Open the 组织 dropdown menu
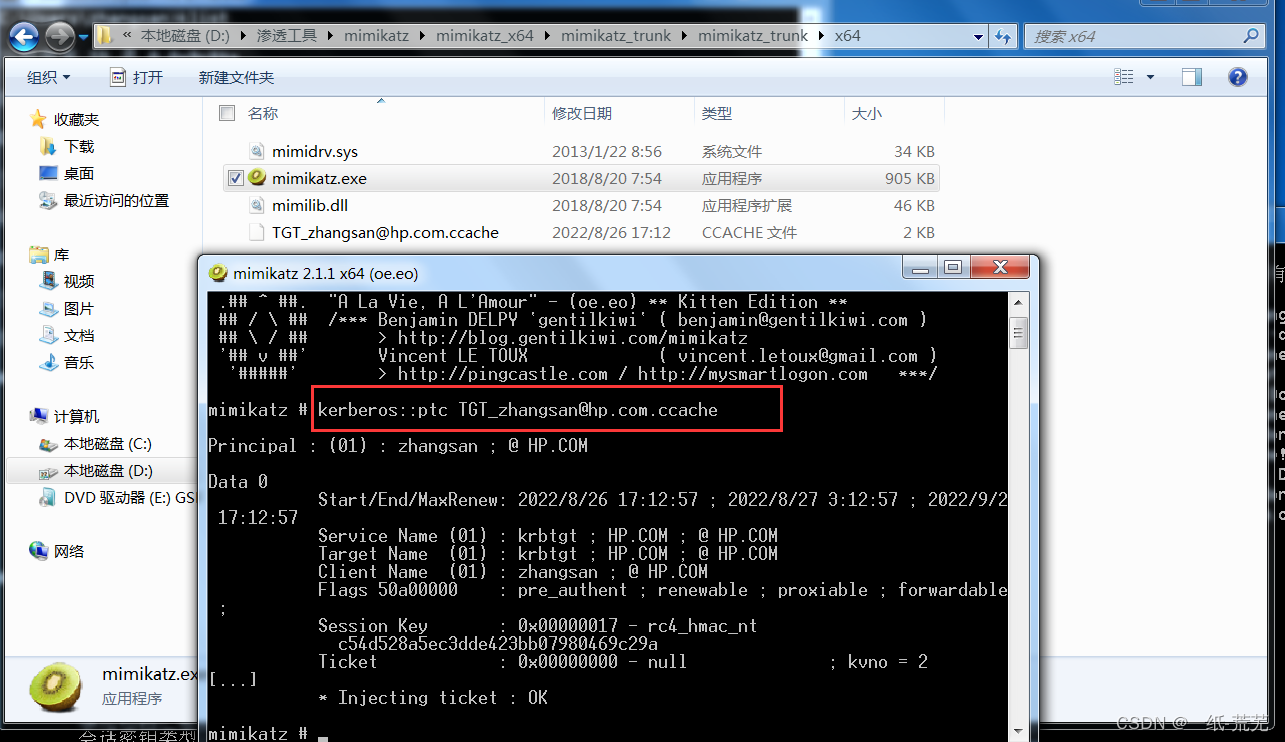 (49, 77)
